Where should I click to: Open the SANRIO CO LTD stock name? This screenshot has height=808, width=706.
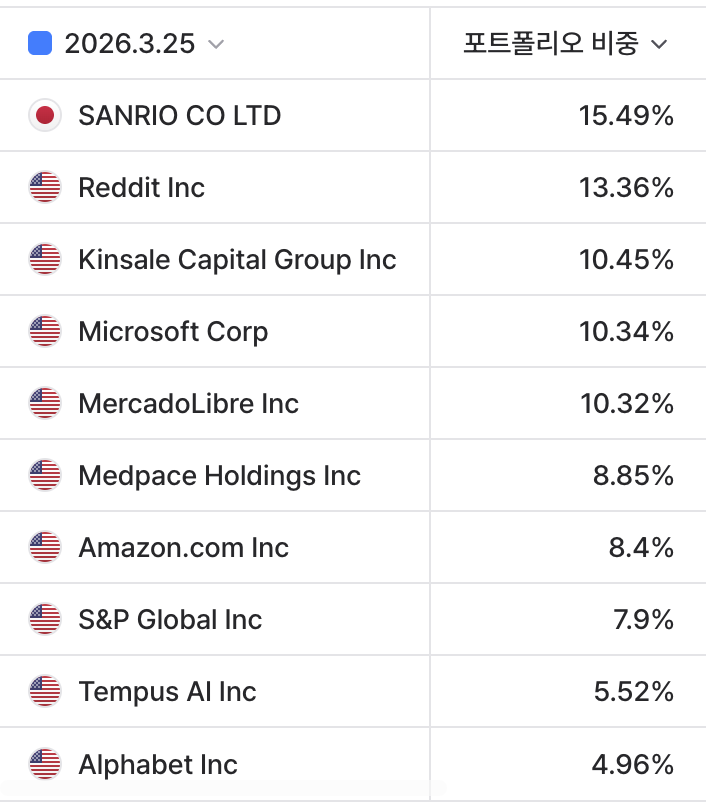[x=179, y=115]
